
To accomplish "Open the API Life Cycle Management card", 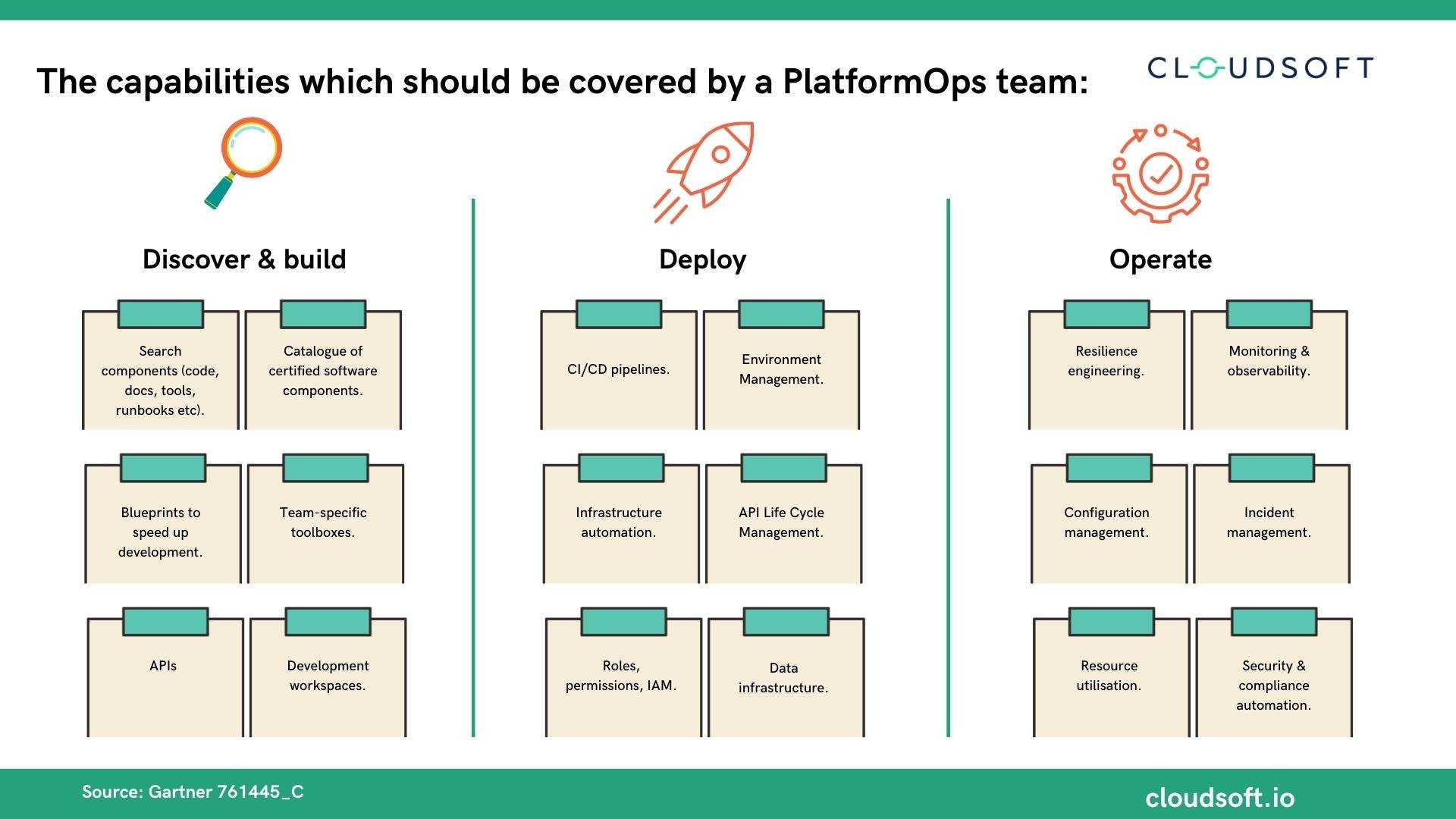I will coord(783,519).
